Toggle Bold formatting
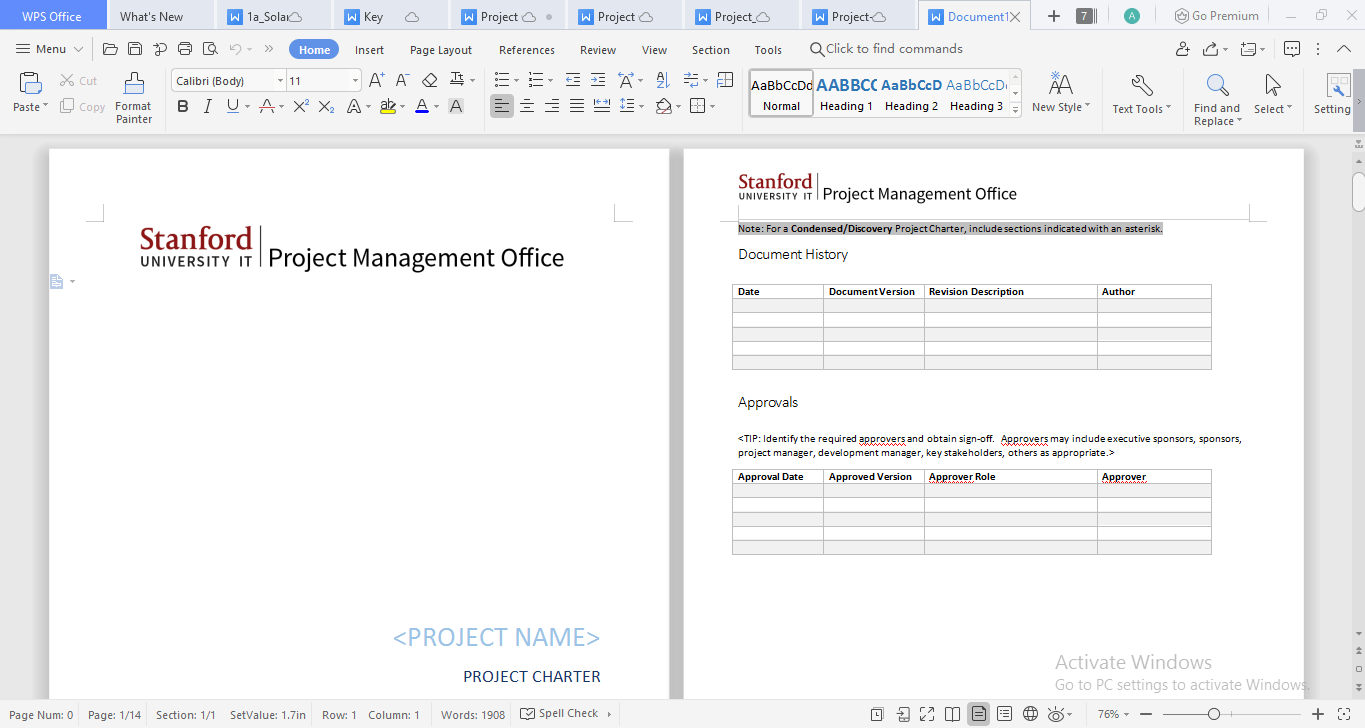The width and height of the screenshot is (1365, 728). pos(182,106)
